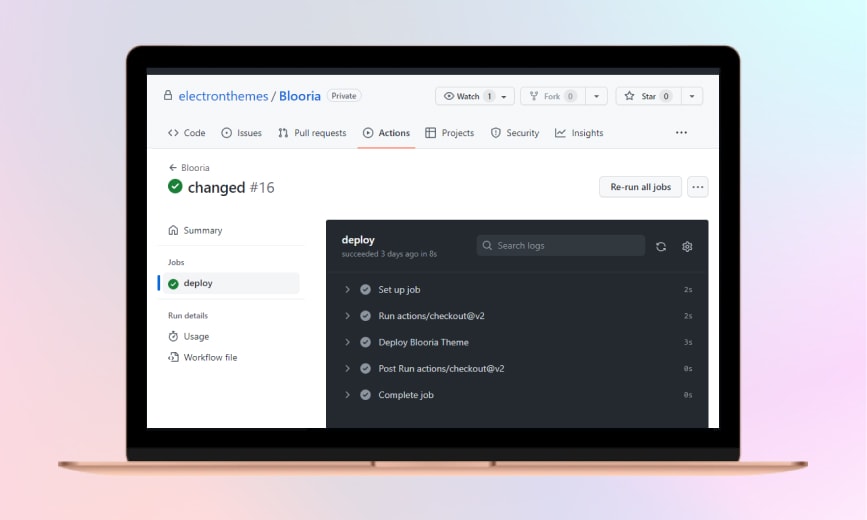This screenshot has height=520, width=867.
Task: Select the deploy job in sidebar
Action: [231, 283]
